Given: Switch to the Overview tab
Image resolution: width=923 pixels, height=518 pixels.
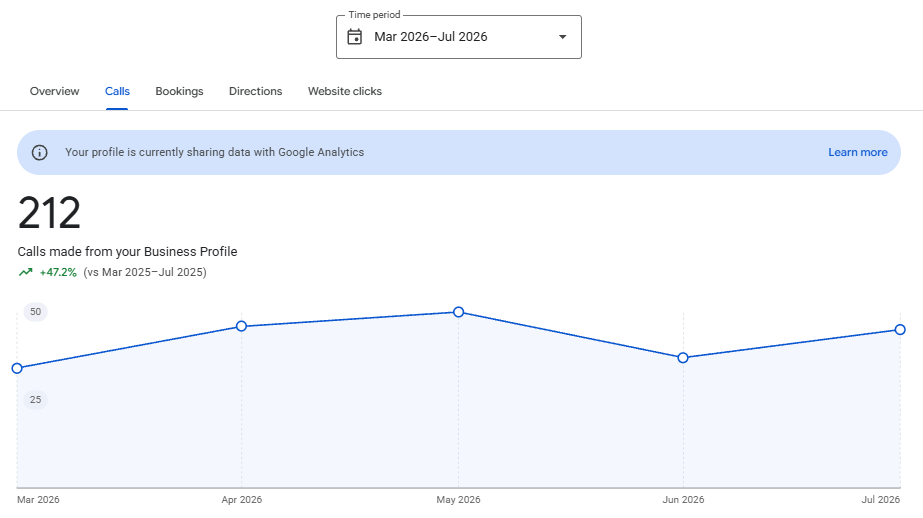Looking at the screenshot, I should (54, 91).
